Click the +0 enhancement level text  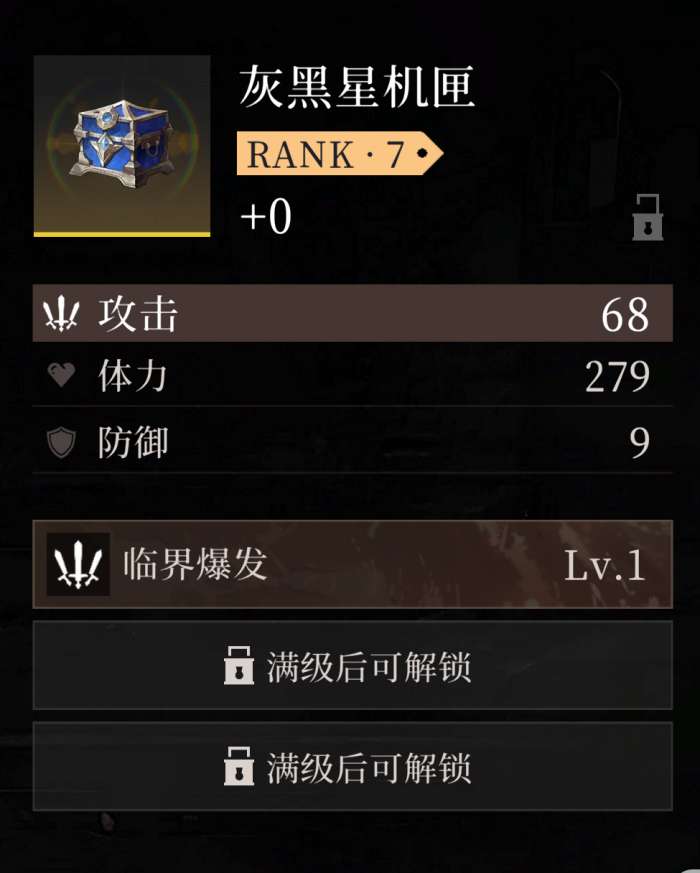tap(266, 217)
